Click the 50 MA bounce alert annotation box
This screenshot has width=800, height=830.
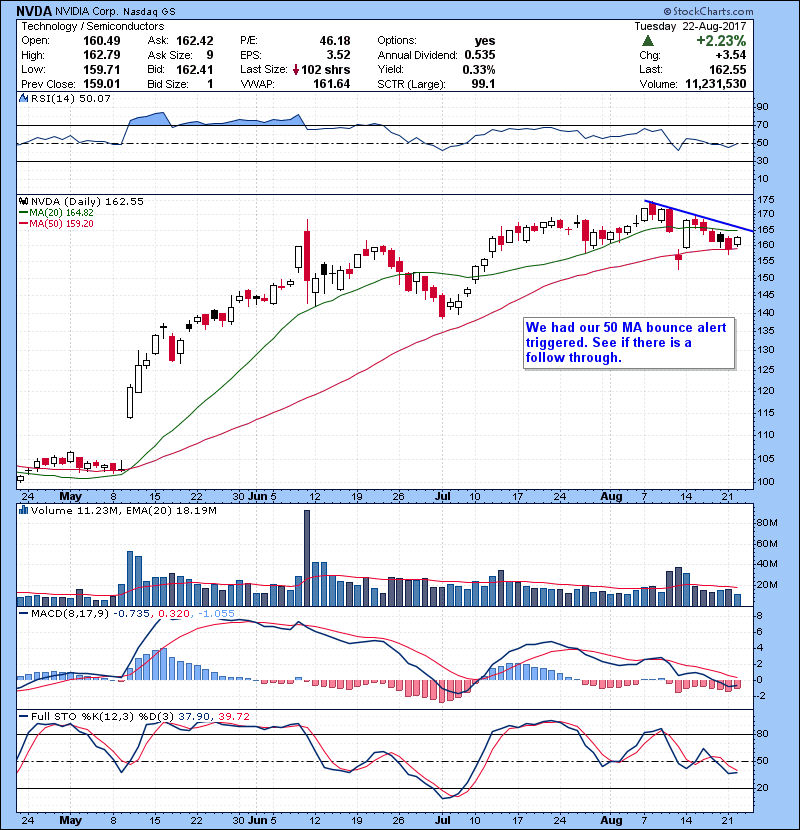click(629, 342)
